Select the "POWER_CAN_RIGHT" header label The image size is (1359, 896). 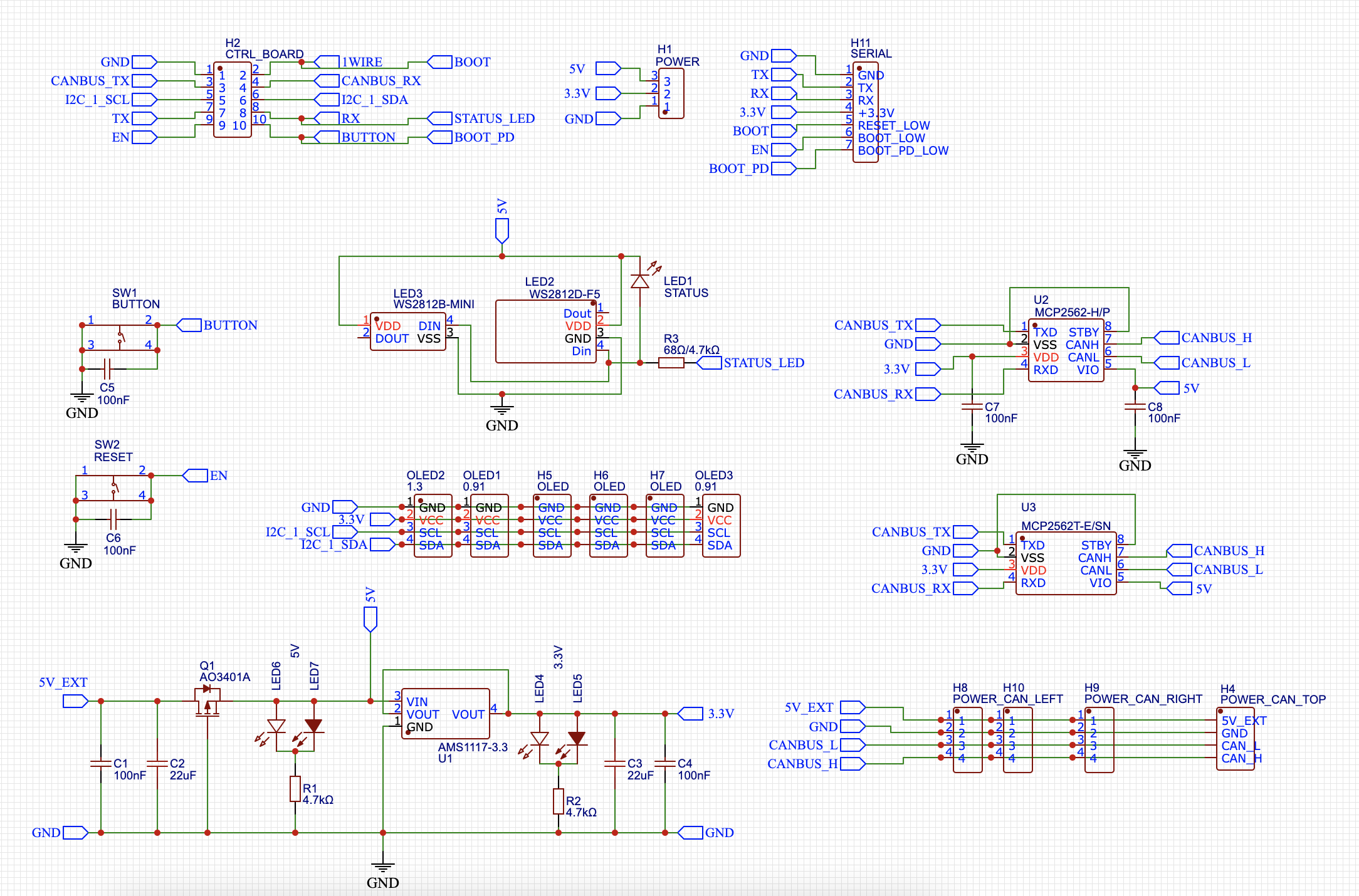[1143, 699]
